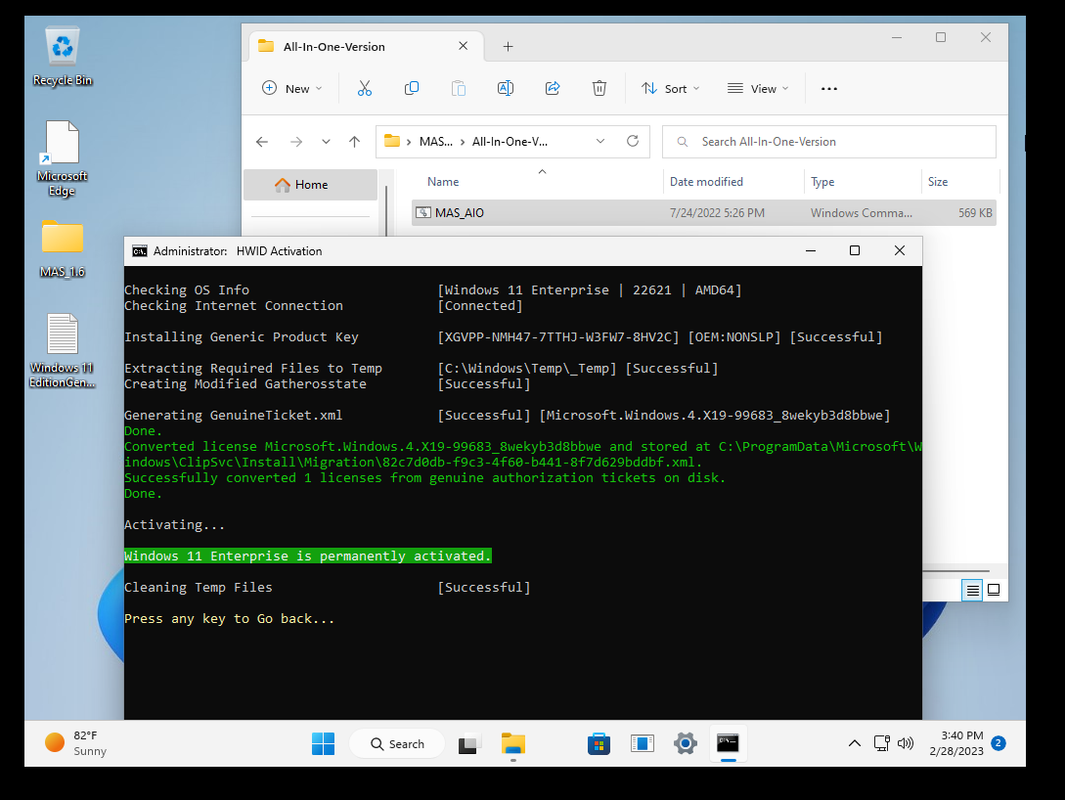Viewport: 1065px width, 800px height.
Task: Click the Copy icon in Explorer toolbar
Action: 412,88
